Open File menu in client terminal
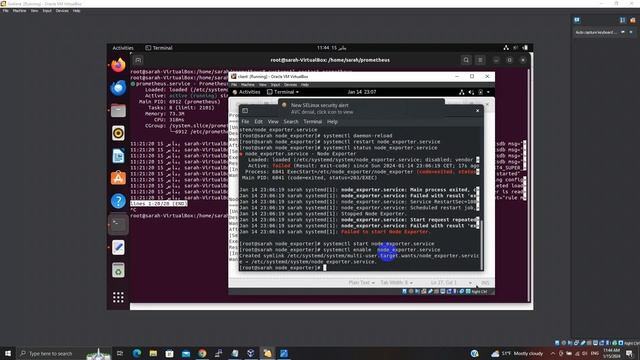 click(x=245, y=122)
